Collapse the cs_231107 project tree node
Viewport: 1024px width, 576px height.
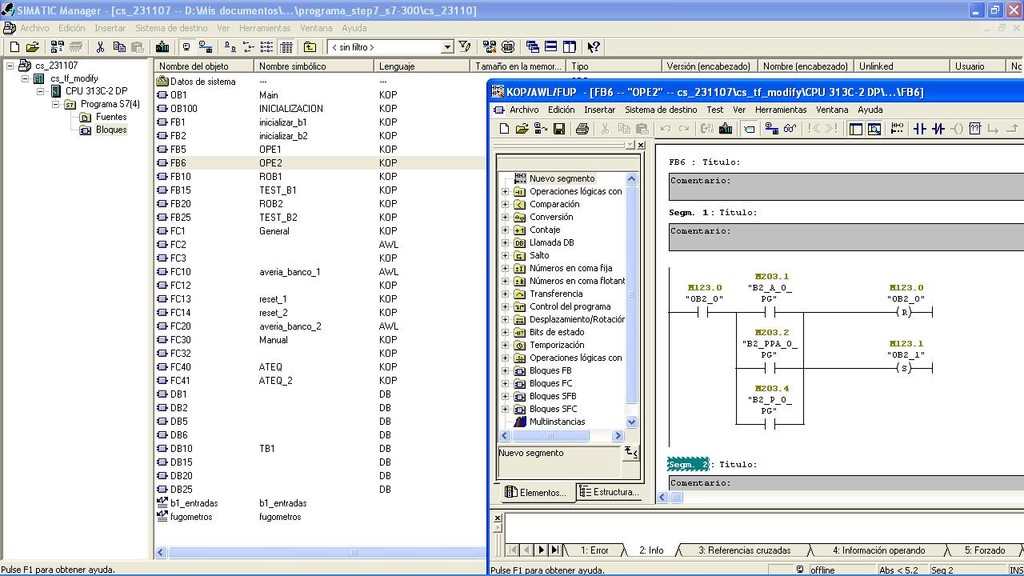(10, 65)
